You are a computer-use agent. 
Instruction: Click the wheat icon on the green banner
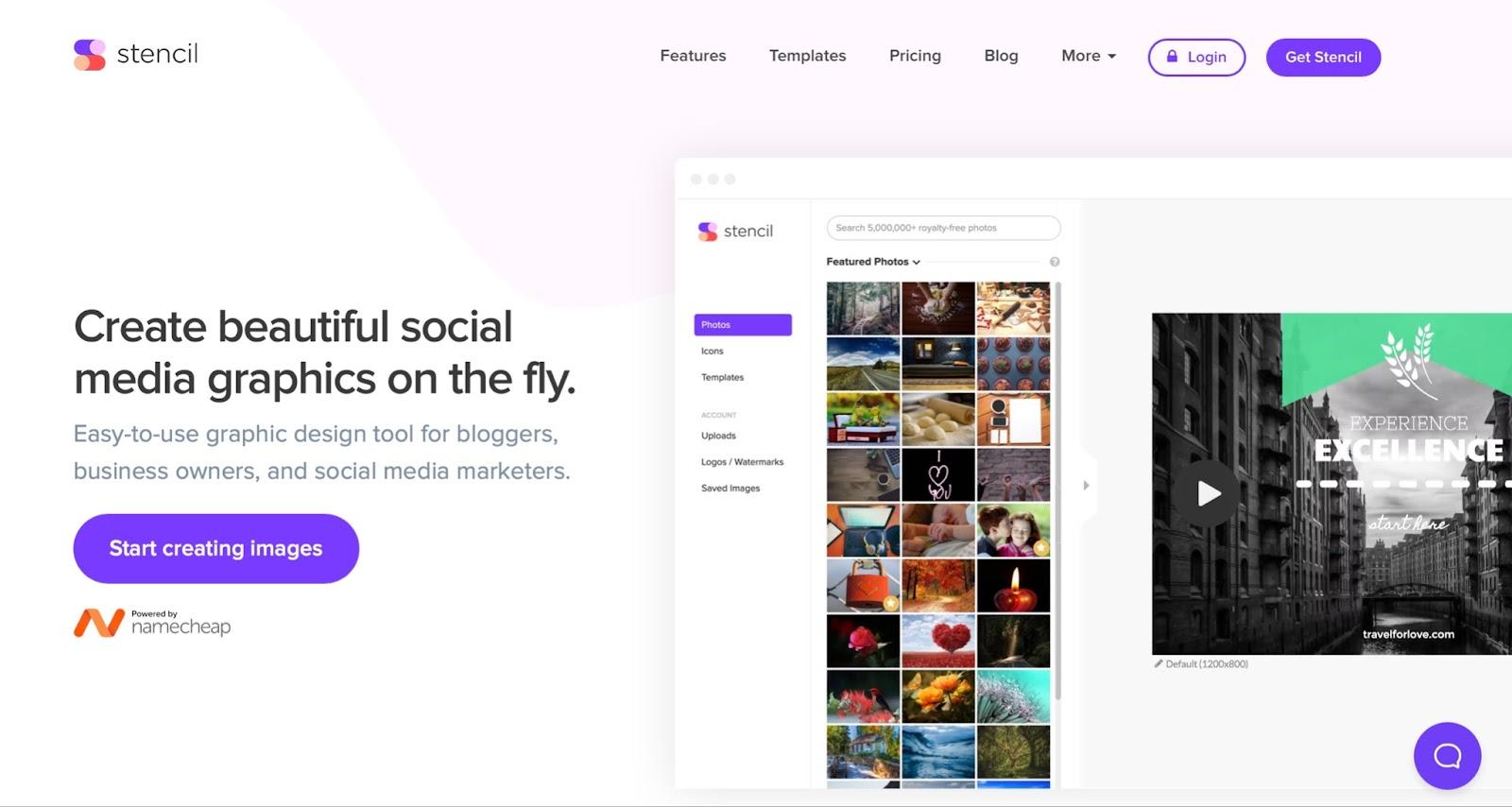[x=1407, y=362]
